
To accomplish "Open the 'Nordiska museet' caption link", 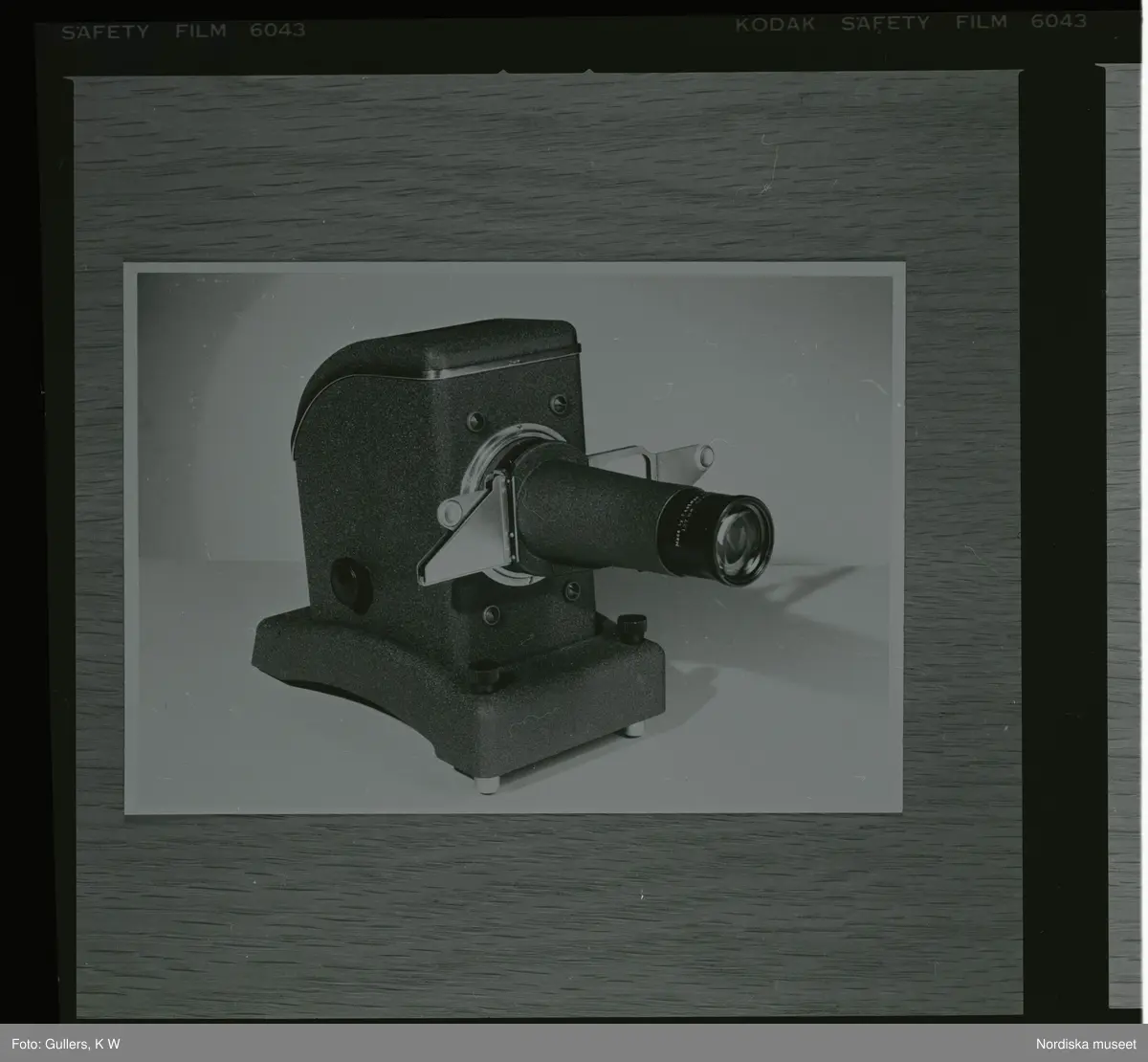I will pos(1088,1043).
